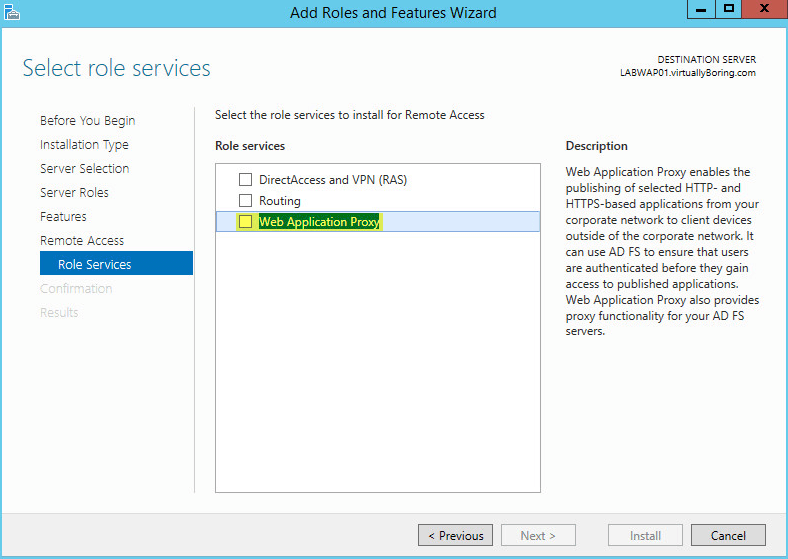Go to Before You Begin step
This screenshot has height=559, width=788.
[87, 121]
